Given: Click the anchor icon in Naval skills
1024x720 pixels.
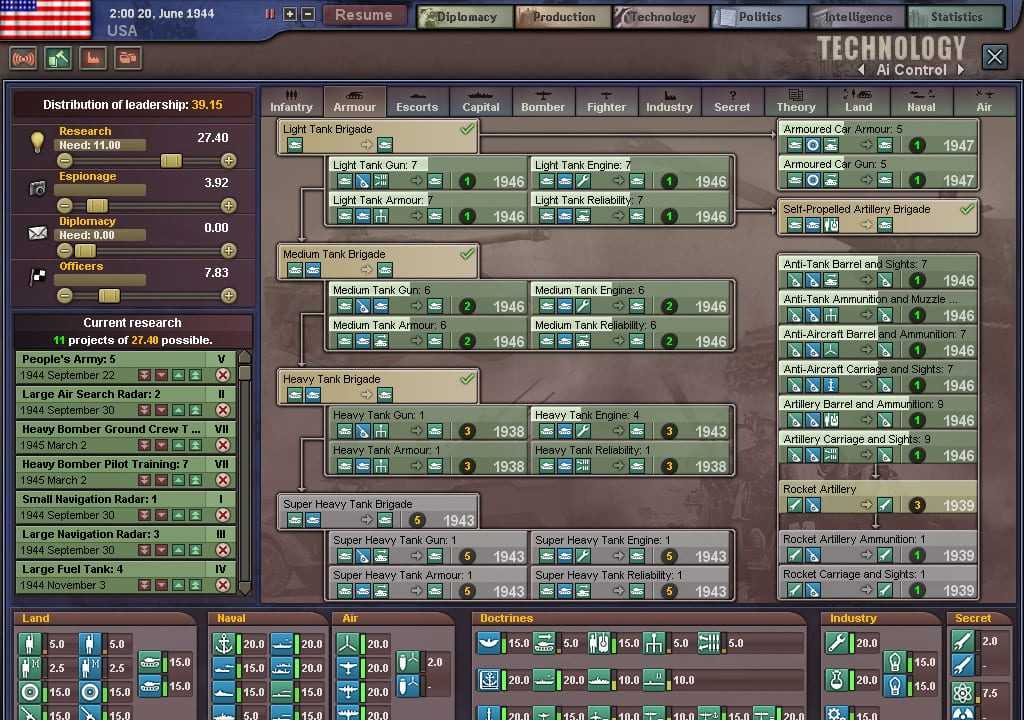Looking at the screenshot, I should coord(224,644).
